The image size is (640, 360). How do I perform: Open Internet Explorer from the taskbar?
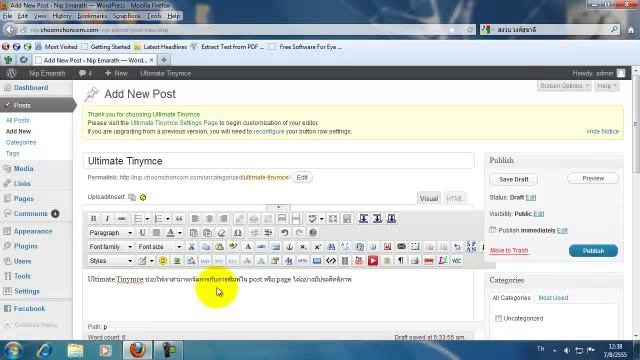click(44, 350)
